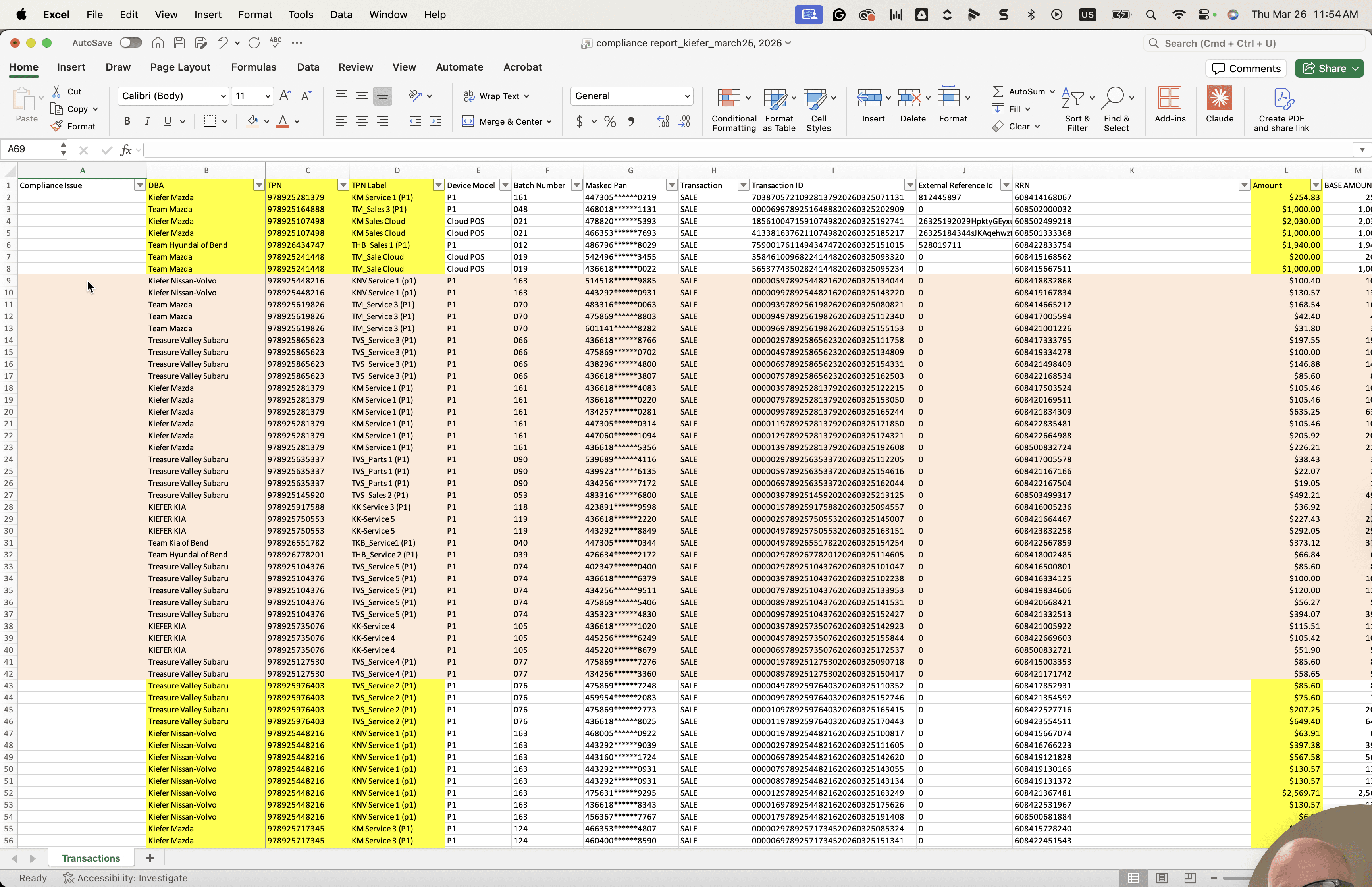The height and width of the screenshot is (887, 1372).
Task: Click the Comments button
Action: [x=1247, y=68]
